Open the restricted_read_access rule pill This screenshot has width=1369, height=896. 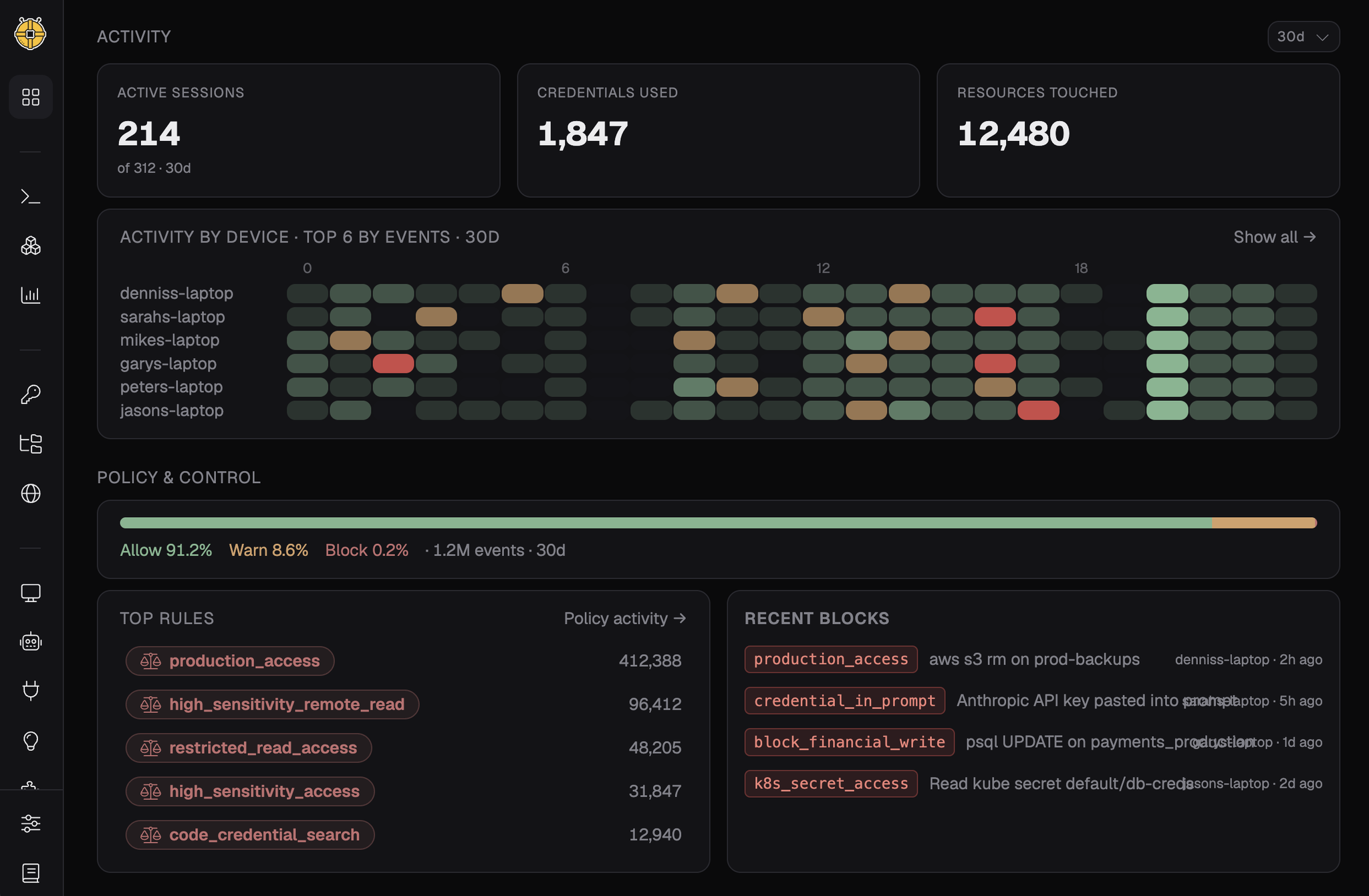[249, 748]
